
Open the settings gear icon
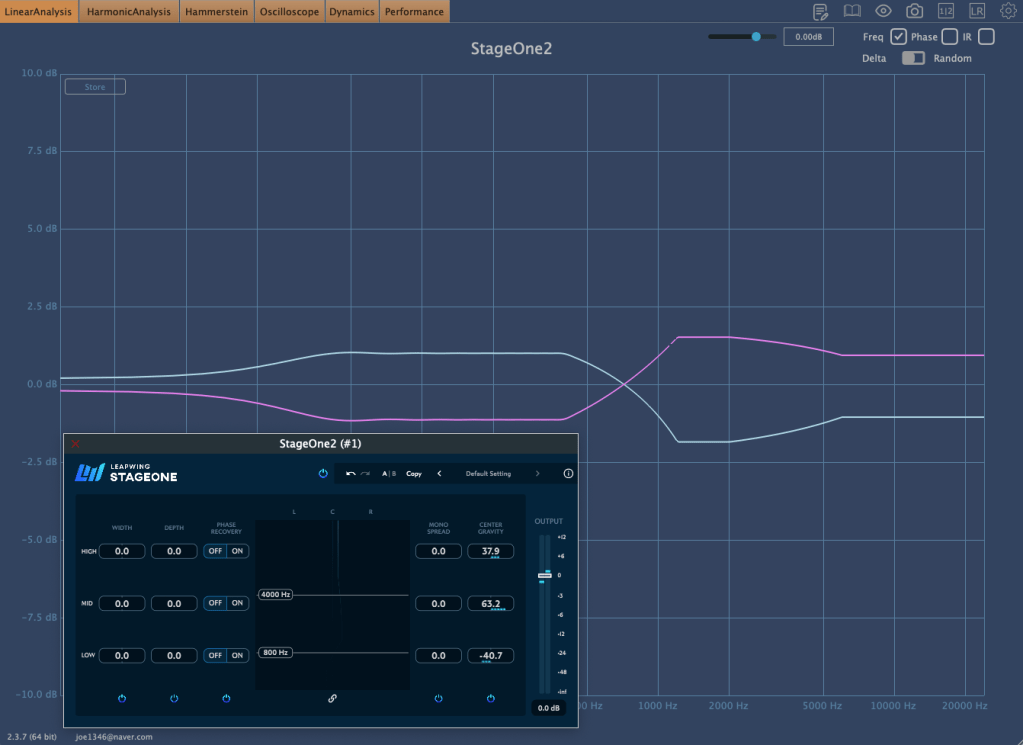coord(1008,11)
